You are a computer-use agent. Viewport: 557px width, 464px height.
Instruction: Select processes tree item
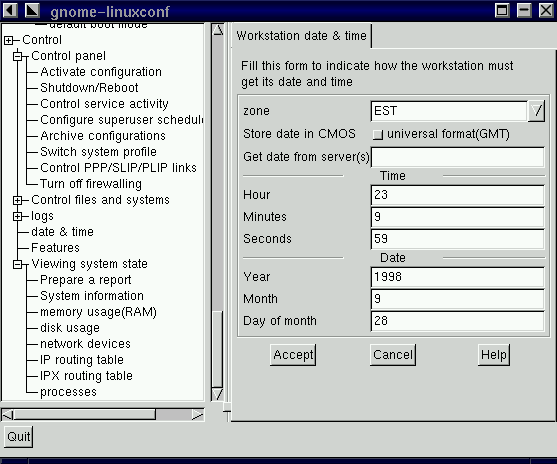point(69,392)
